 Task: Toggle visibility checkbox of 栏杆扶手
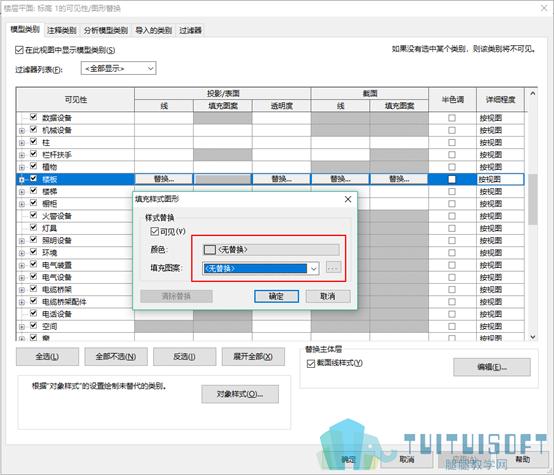point(34,154)
